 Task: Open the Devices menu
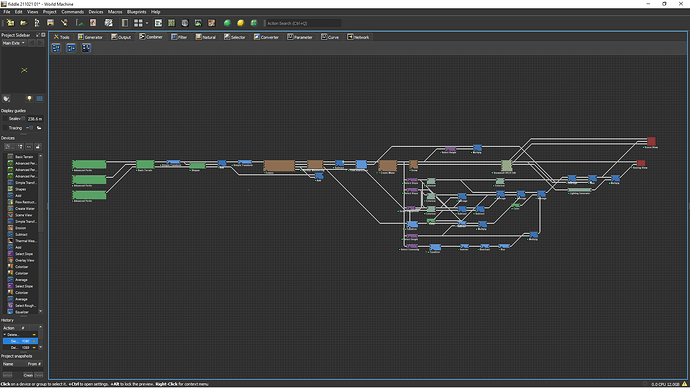[95, 12]
